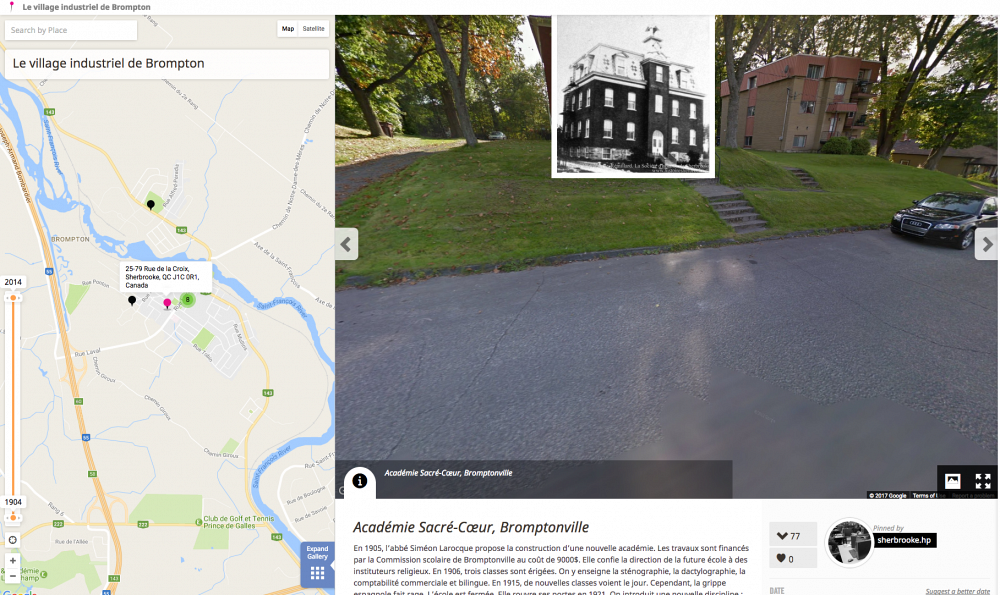Adjust the 2014 upper timeline slider handle
The height and width of the screenshot is (595, 1000).
pyautogui.click(x=13, y=298)
